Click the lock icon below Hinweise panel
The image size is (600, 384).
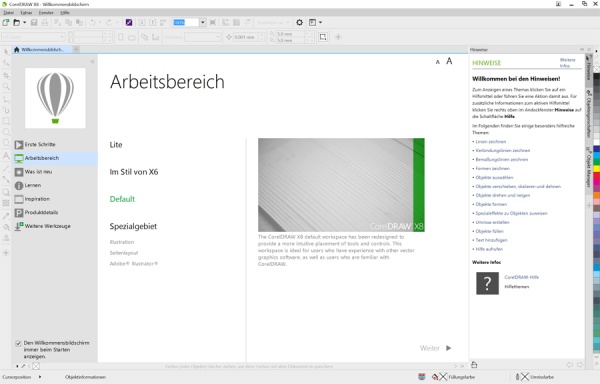tap(474, 365)
